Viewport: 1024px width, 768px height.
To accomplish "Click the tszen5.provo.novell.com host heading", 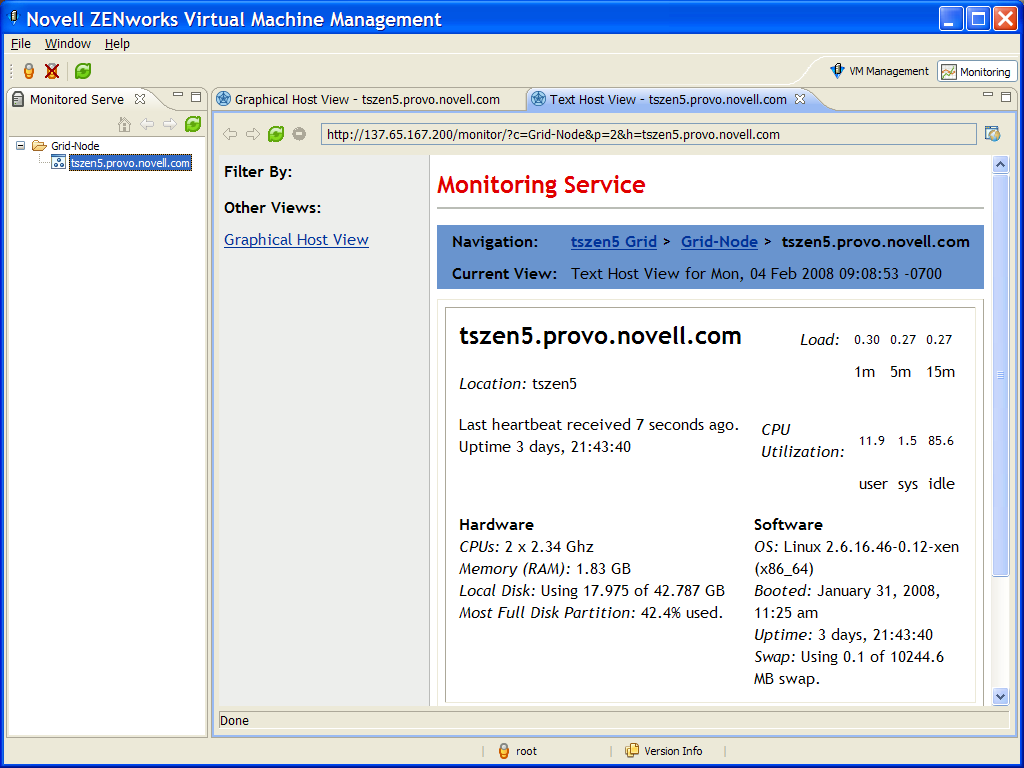I will pyautogui.click(x=600, y=336).
